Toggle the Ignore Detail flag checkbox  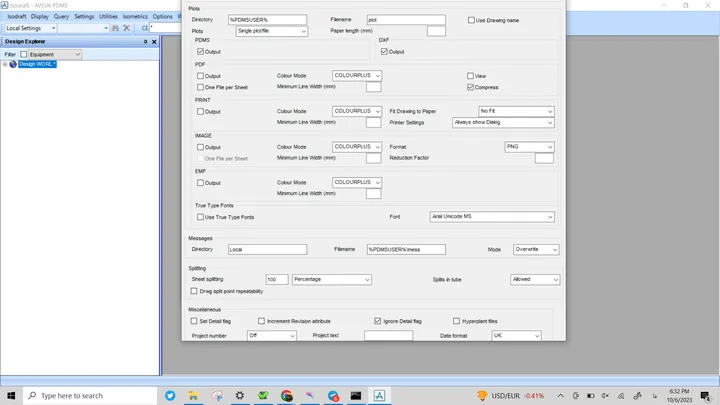[x=377, y=321]
